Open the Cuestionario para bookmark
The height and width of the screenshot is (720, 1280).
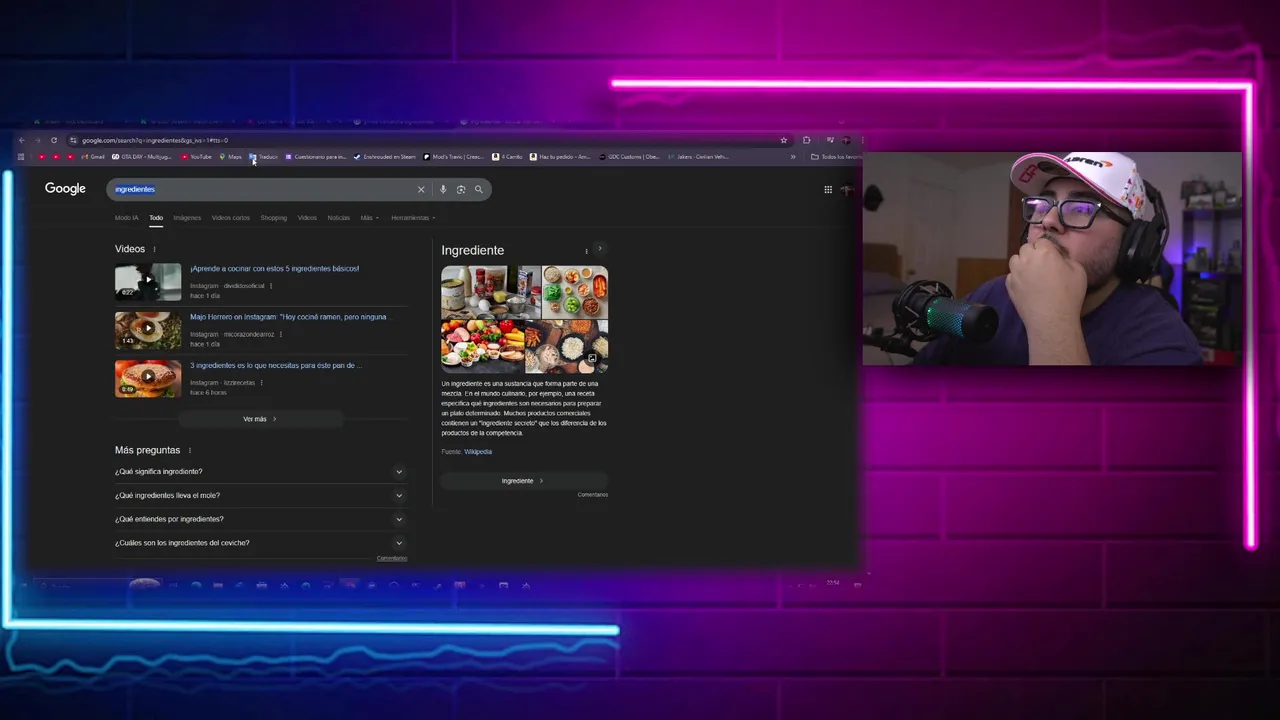click(316, 157)
